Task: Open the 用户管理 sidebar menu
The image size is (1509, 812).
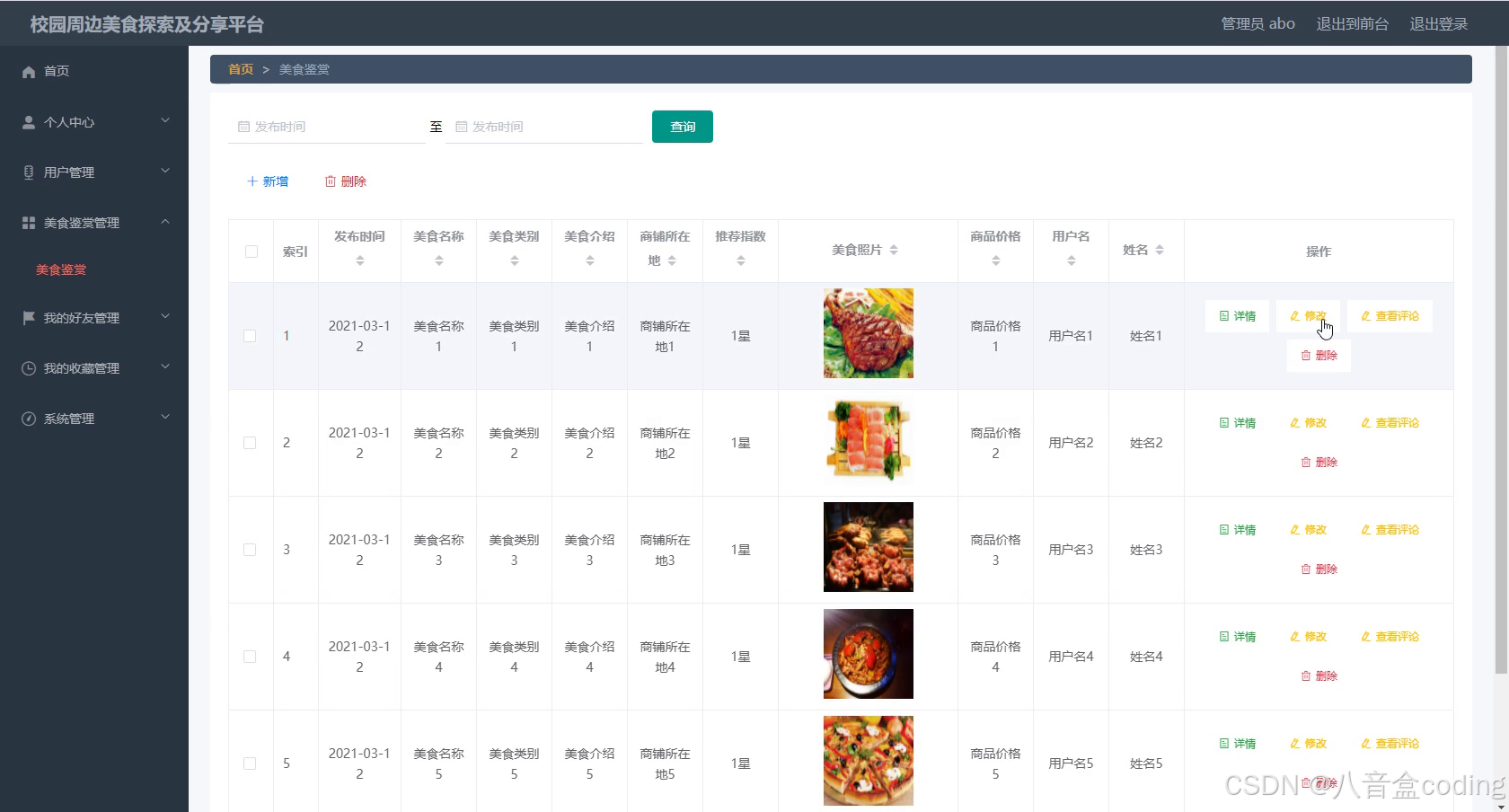Action: point(94,172)
